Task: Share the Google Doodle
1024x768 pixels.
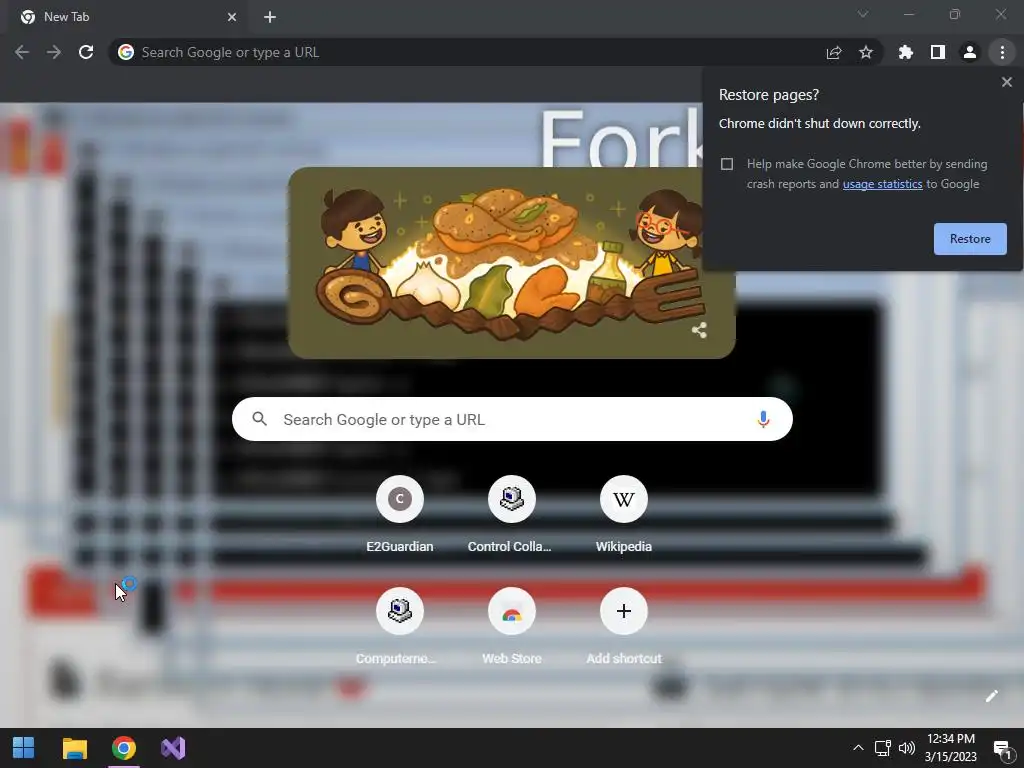Action: pyautogui.click(x=699, y=330)
